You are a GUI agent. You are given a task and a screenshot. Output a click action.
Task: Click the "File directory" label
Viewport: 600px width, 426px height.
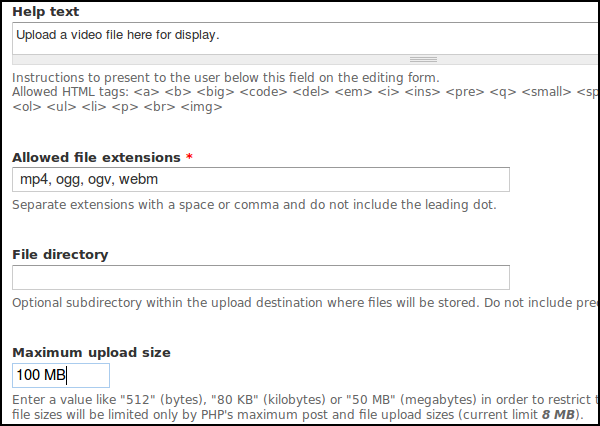60,255
